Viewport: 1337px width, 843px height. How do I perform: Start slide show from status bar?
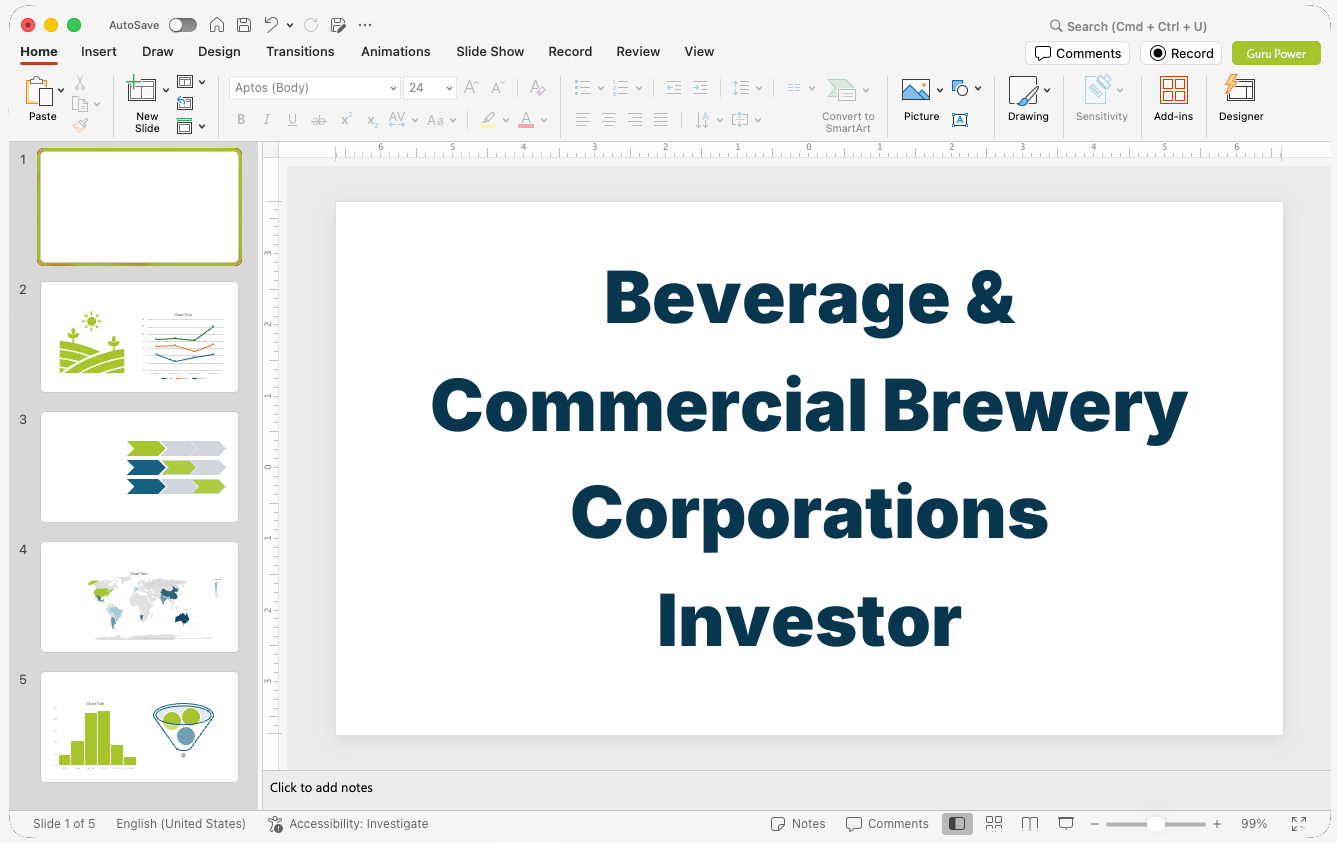click(x=1066, y=823)
